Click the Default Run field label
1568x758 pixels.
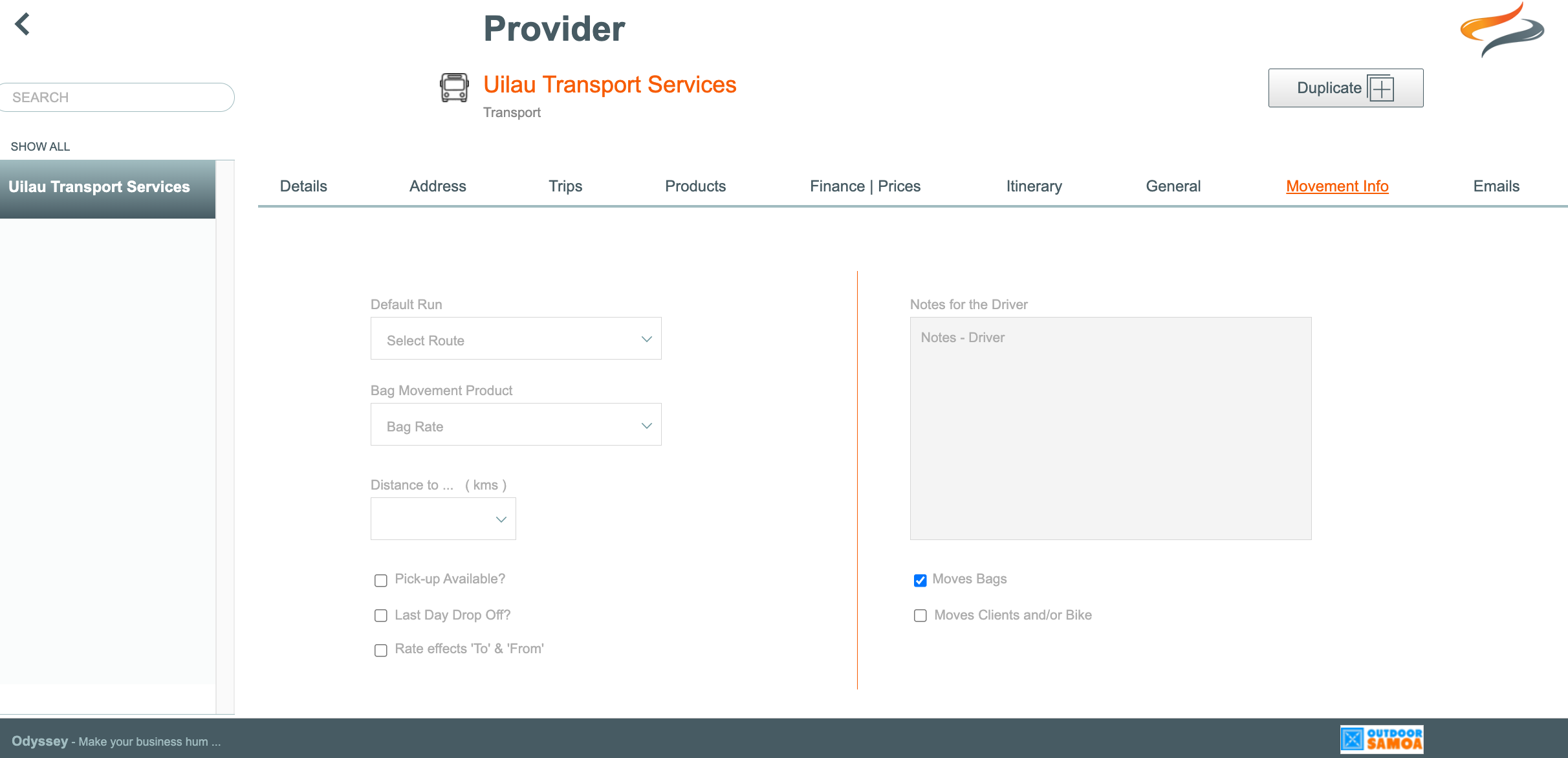pyautogui.click(x=406, y=305)
